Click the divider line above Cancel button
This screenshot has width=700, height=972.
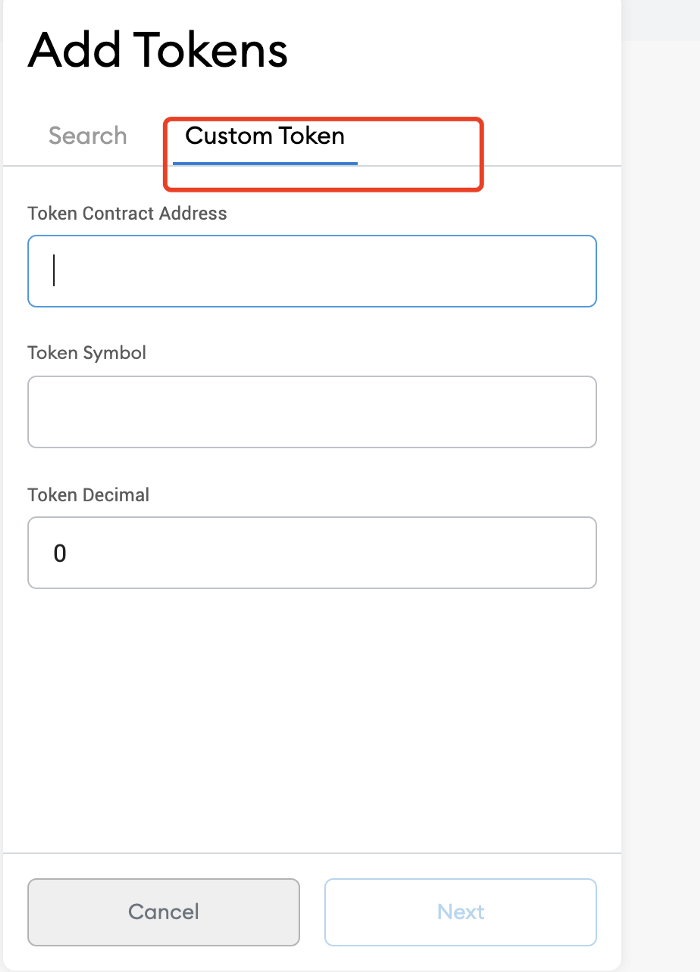pos(312,853)
